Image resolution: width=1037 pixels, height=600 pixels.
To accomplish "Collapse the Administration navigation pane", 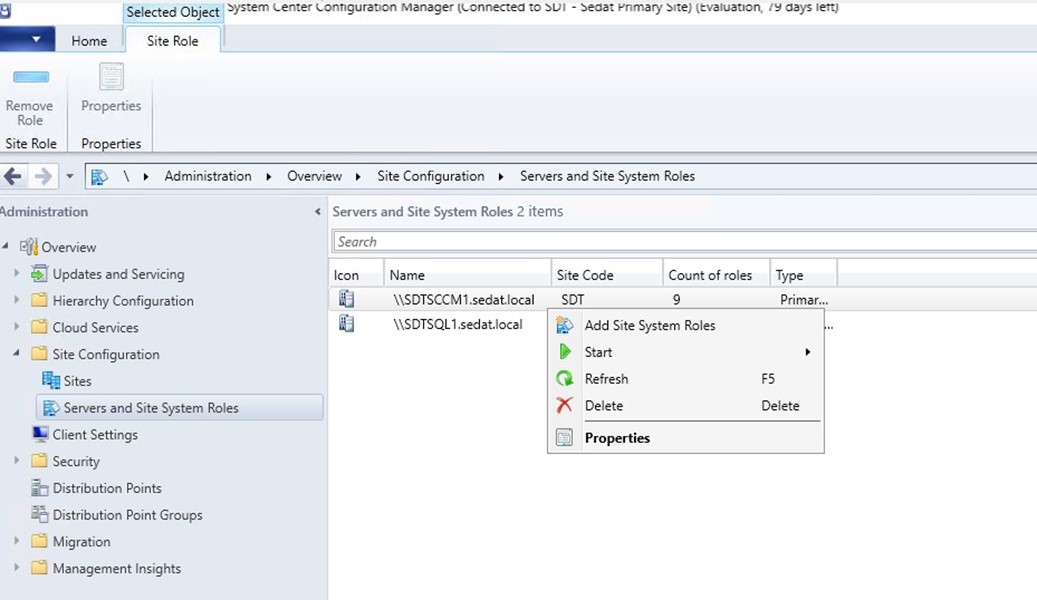I will pos(318,212).
